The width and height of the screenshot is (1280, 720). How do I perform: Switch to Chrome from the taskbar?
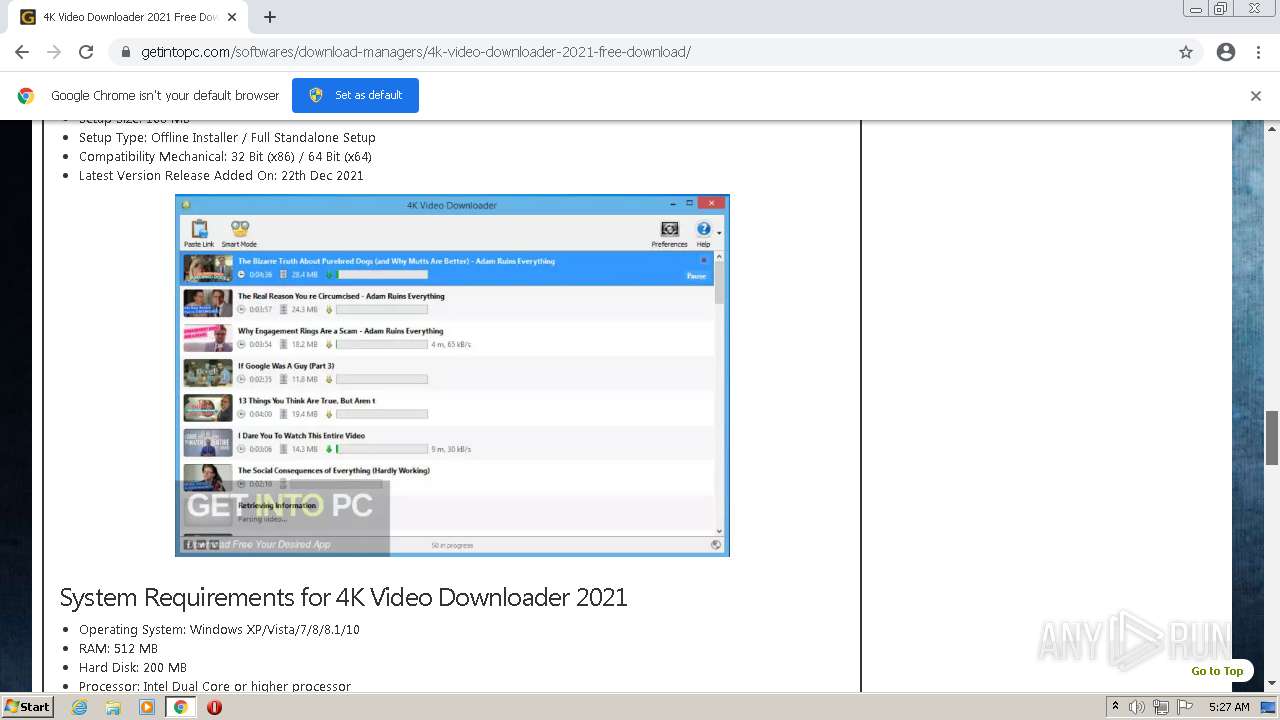click(x=180, y=707)
